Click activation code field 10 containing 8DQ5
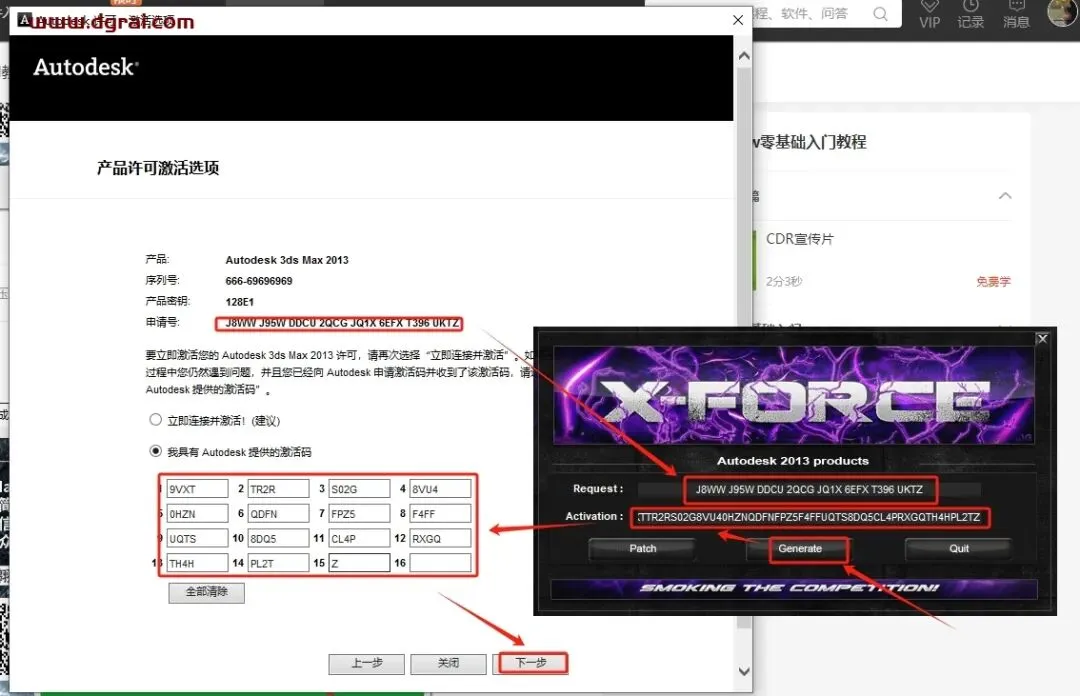 tap(278, 538)
